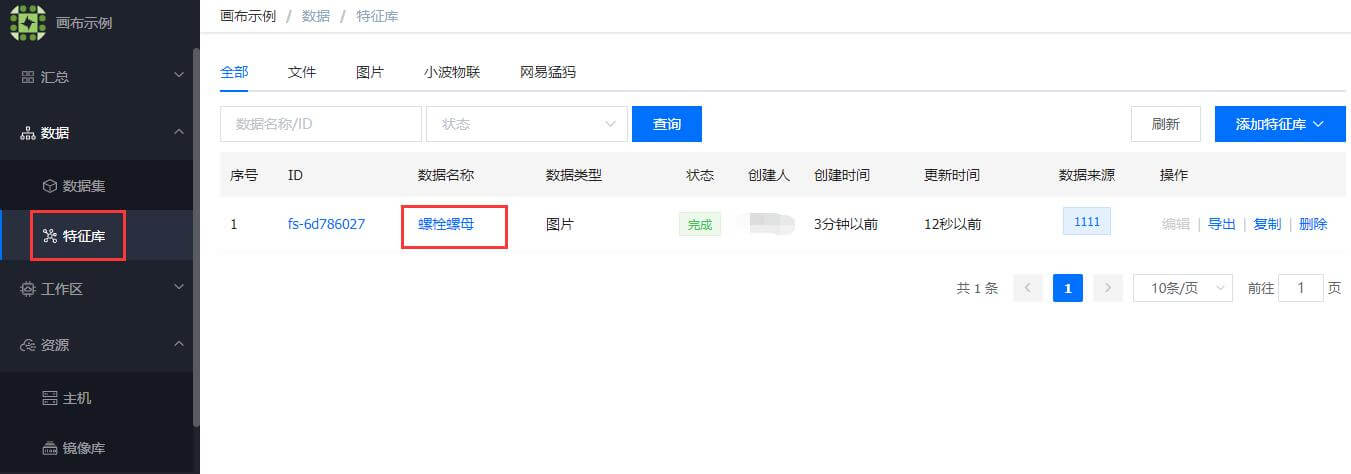The width and height of the screenshot is (1351, 474).
Task: Switch to the 全部 tab
Action: click(x=234, y=72)
